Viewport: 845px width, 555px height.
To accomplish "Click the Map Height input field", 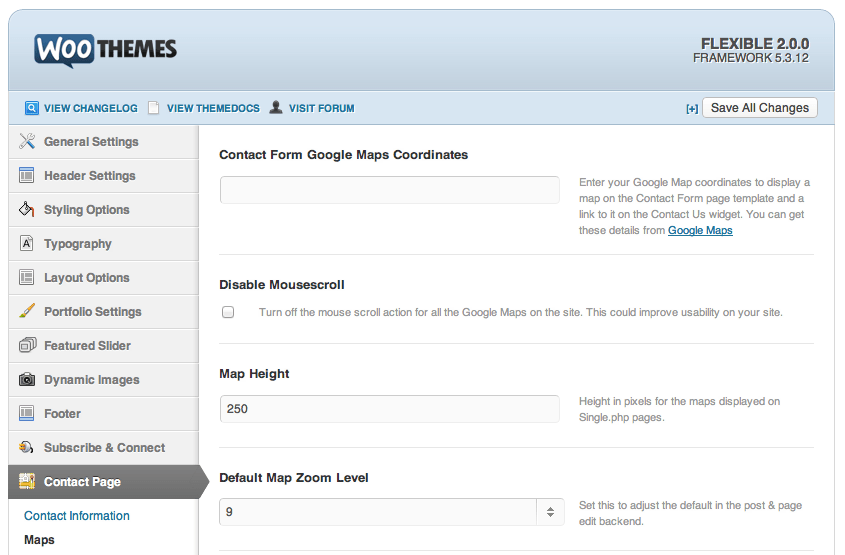I will coord(389,409).
